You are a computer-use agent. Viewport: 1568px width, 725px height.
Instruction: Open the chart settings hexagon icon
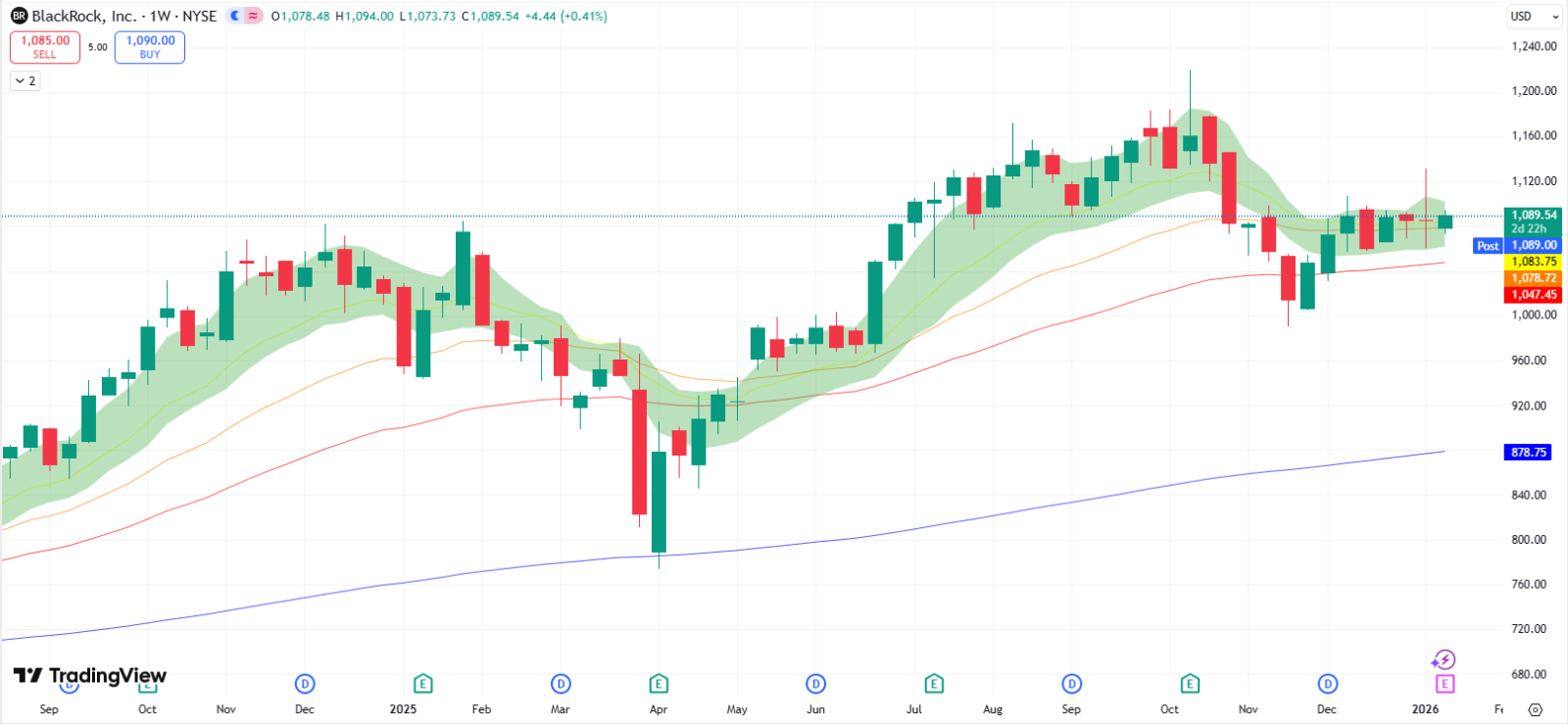[x=1536, y=709]
